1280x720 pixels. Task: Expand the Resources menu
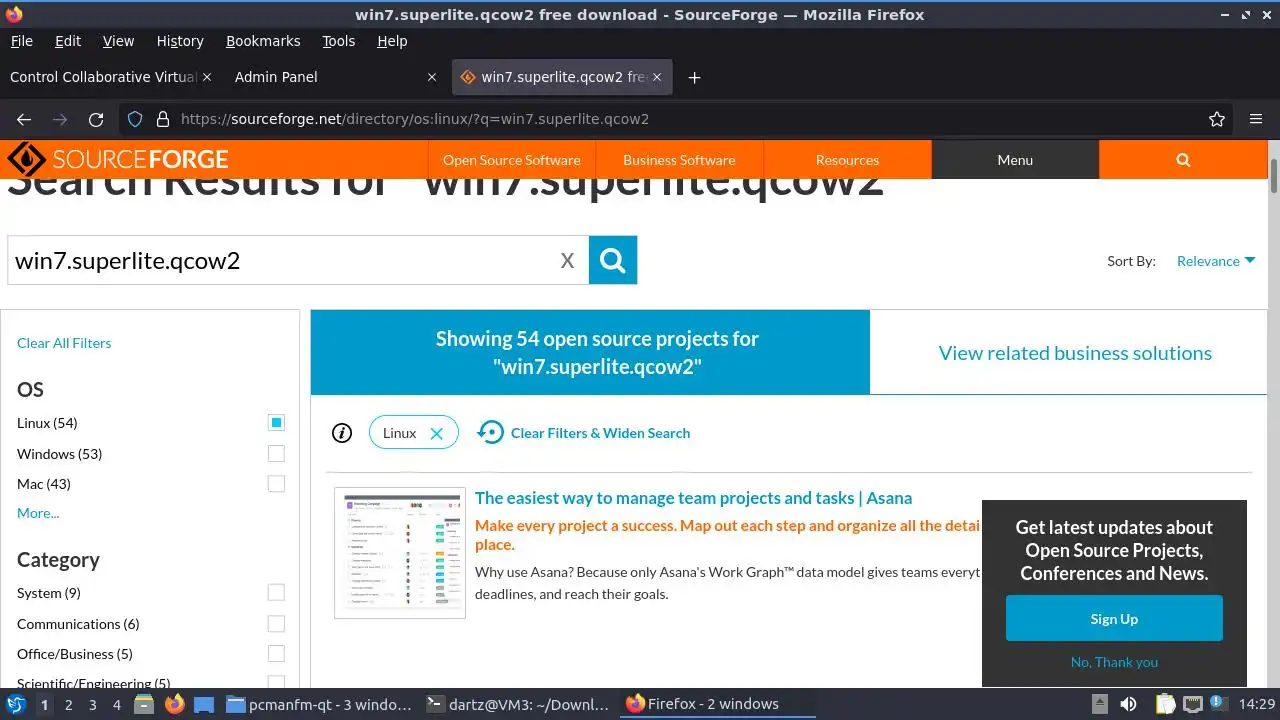pos(847,160)
